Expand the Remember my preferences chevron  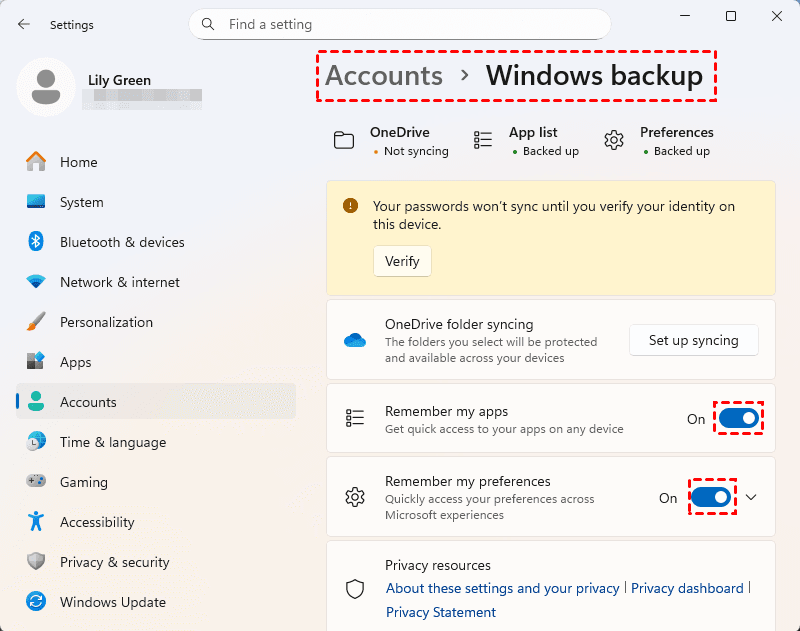pos(752,498)
